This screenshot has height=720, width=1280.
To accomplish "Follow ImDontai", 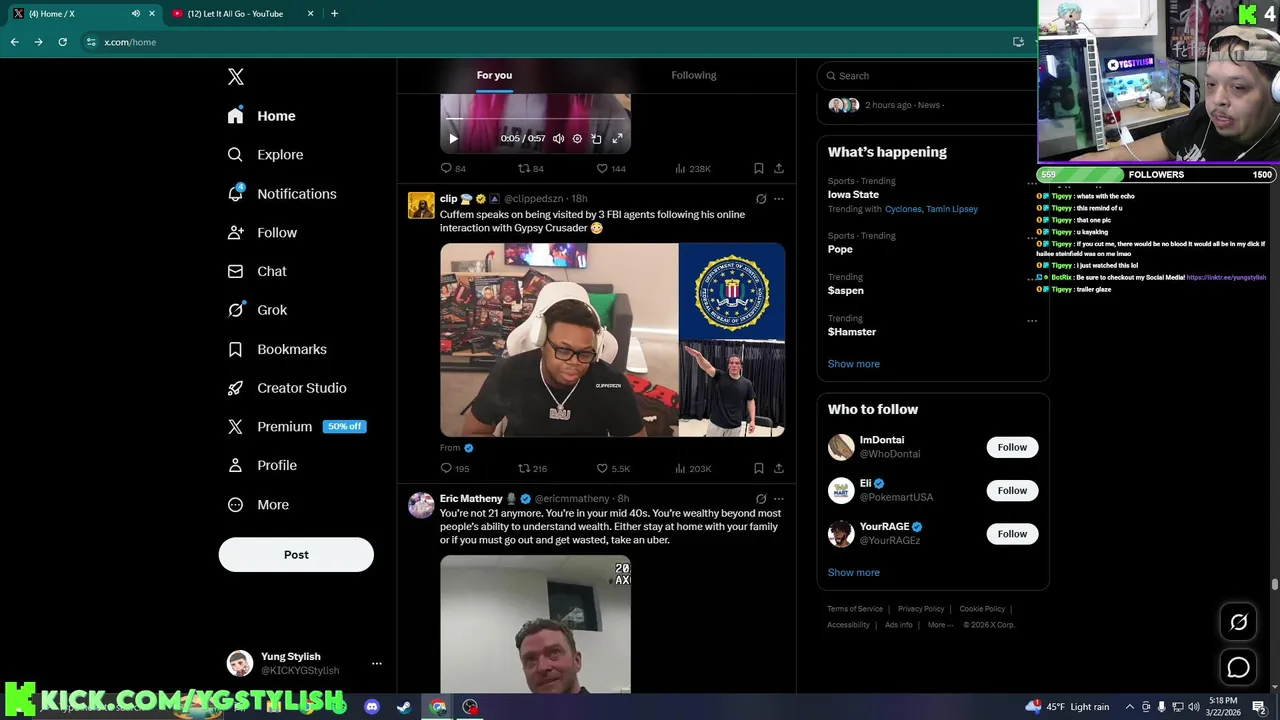I will click(1012, 447).
